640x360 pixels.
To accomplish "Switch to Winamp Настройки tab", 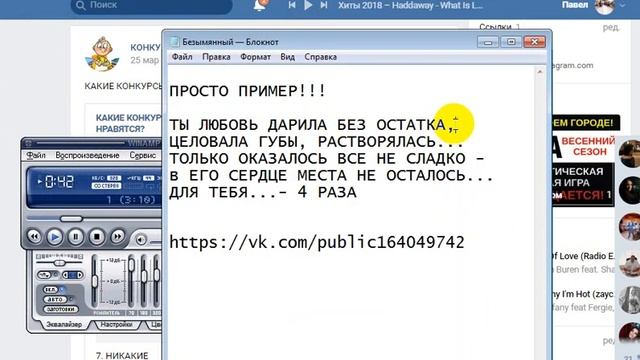I will click(x=116, y=324).
